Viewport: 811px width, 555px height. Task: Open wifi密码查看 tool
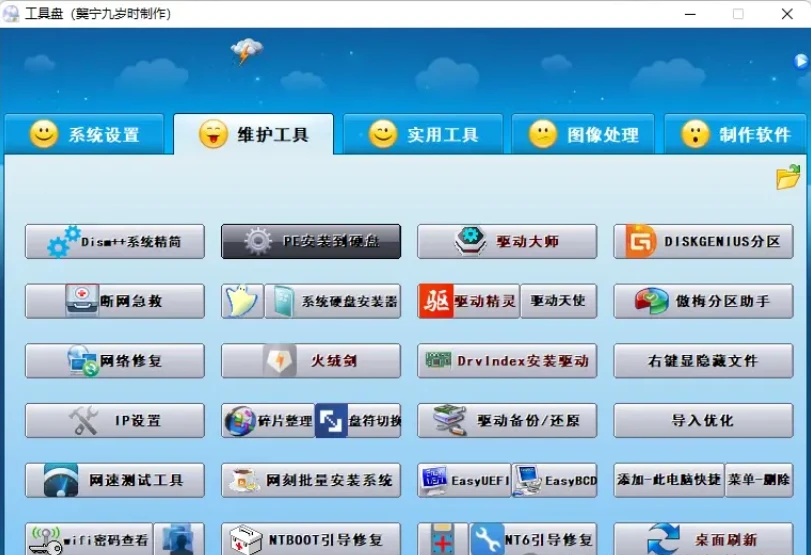point(89,539)
